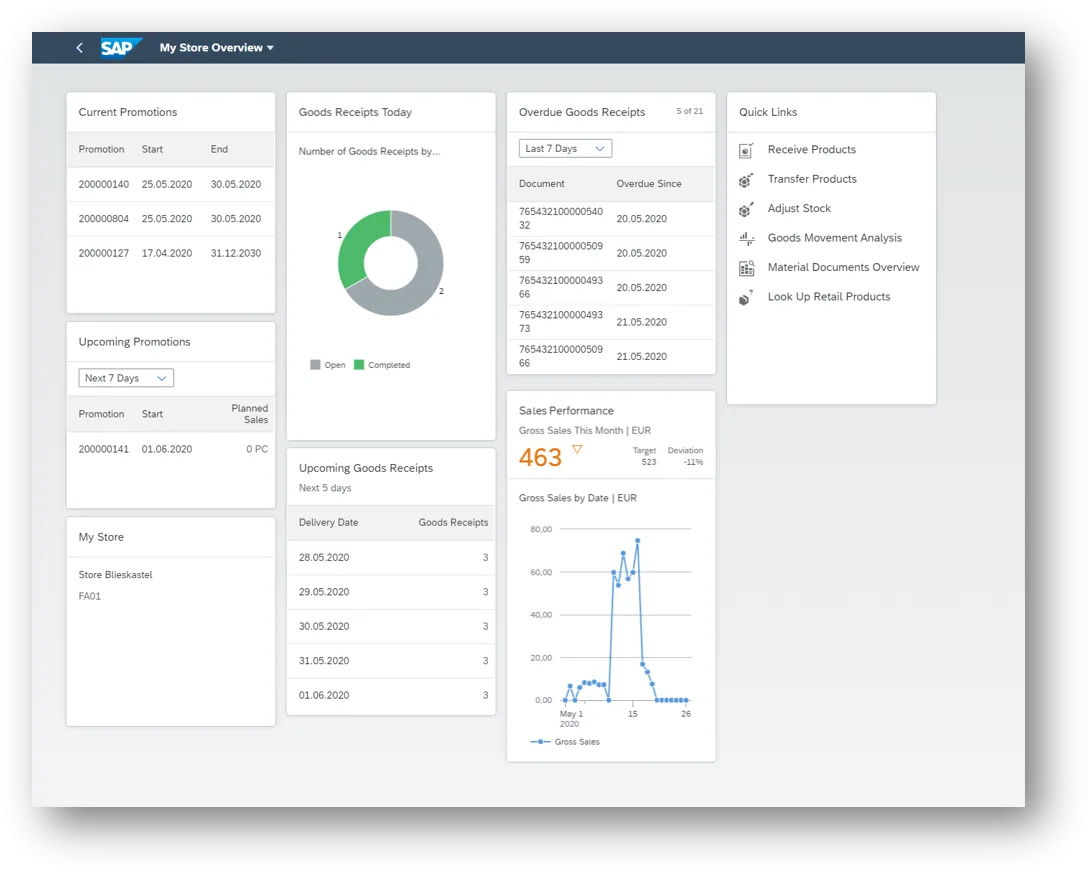Image resolution: width=1090 pixels, height=872 pixels.
Task: Click the Adjust Stock icon
Action: point(746,209)
